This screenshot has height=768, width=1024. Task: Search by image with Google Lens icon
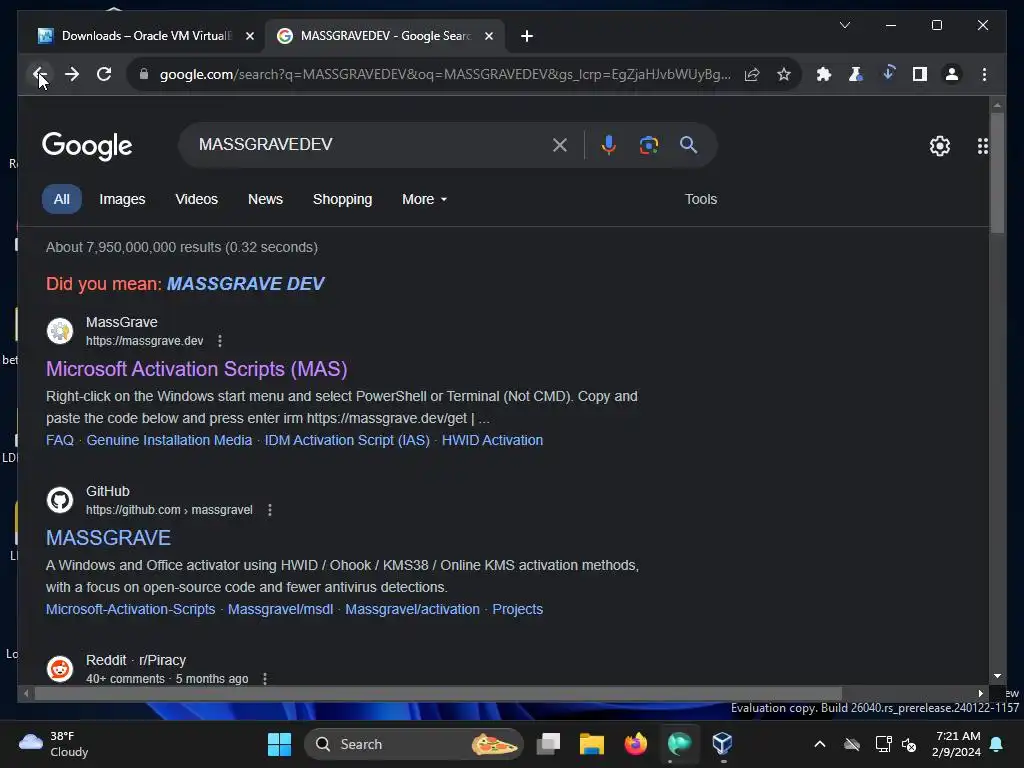648,145
